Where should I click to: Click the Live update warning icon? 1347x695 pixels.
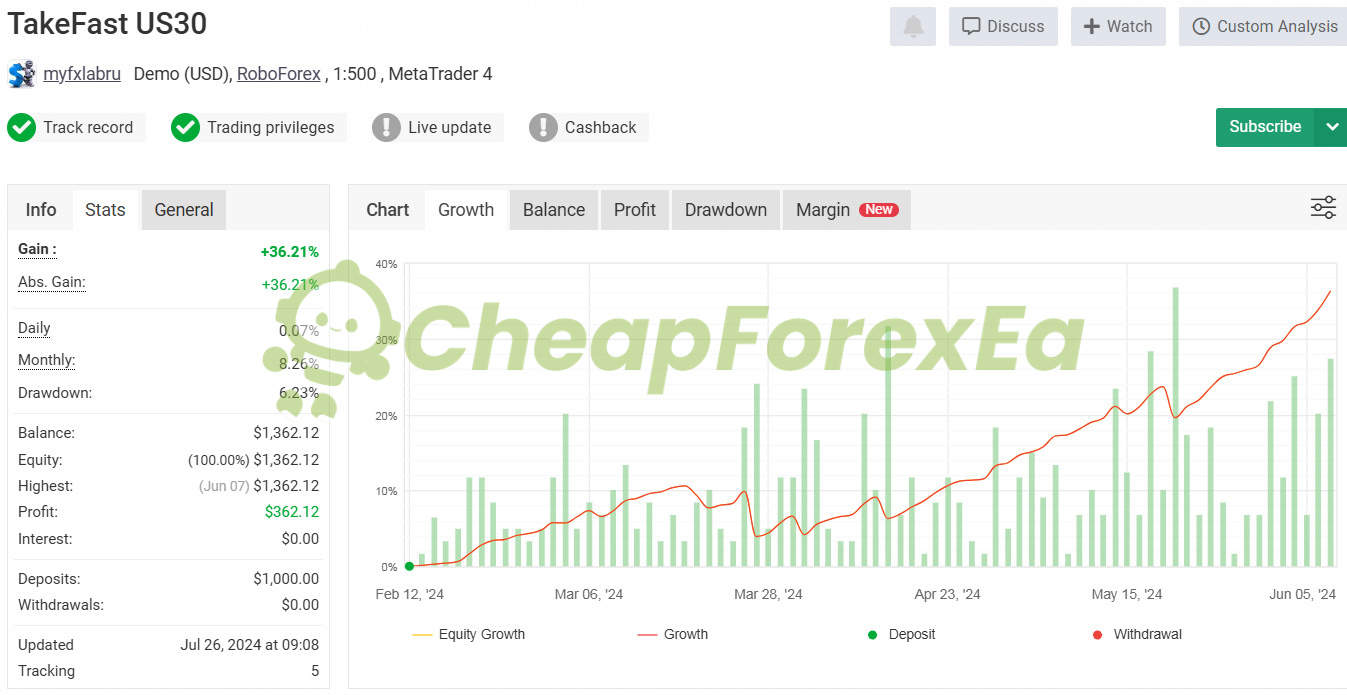click(386, 127)
